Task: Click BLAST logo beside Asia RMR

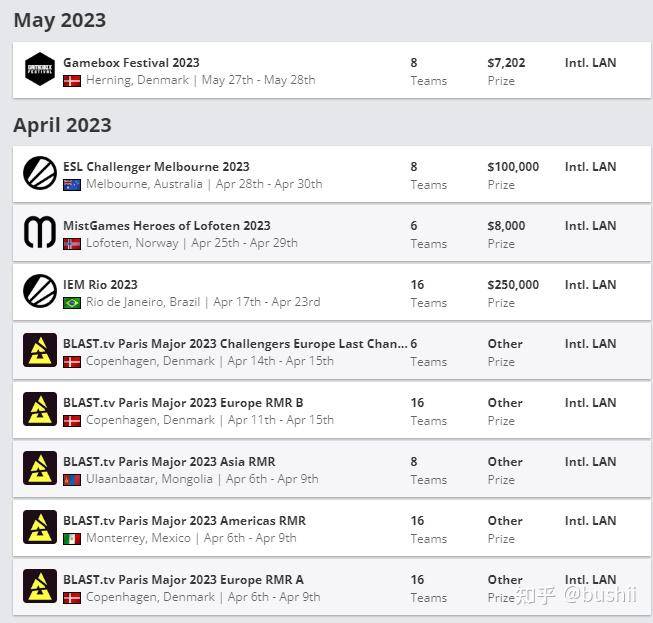Action: [40, 468]
